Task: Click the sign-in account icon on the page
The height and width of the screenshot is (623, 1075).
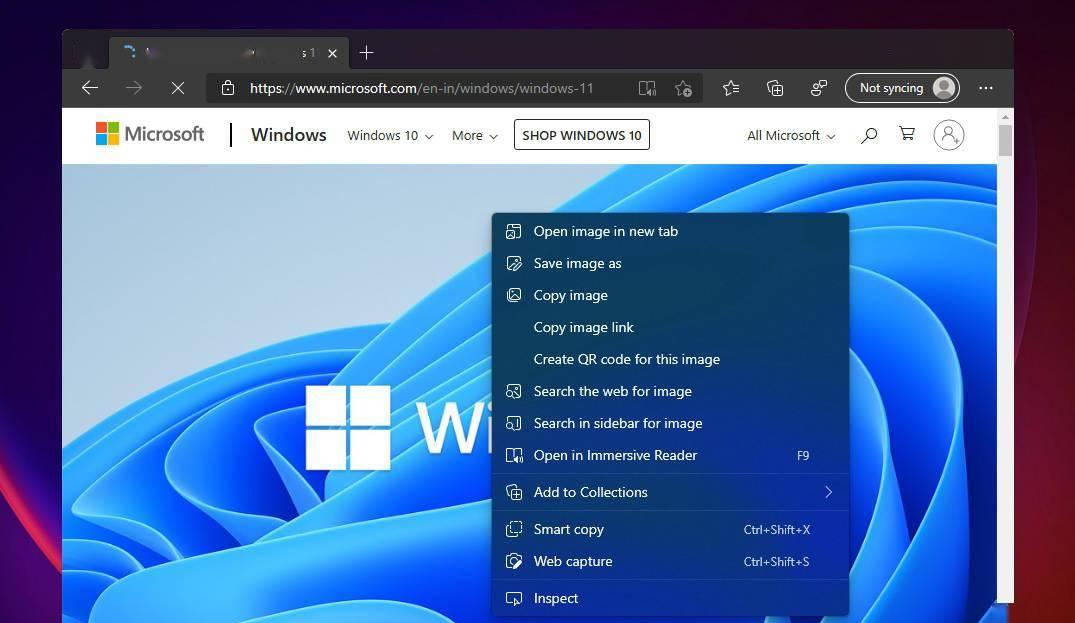Action: coord(949,135)
